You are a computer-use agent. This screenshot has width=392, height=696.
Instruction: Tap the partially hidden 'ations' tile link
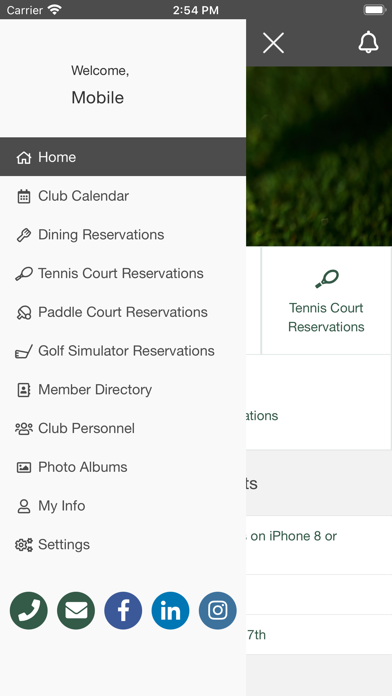[x=262, y=416]
